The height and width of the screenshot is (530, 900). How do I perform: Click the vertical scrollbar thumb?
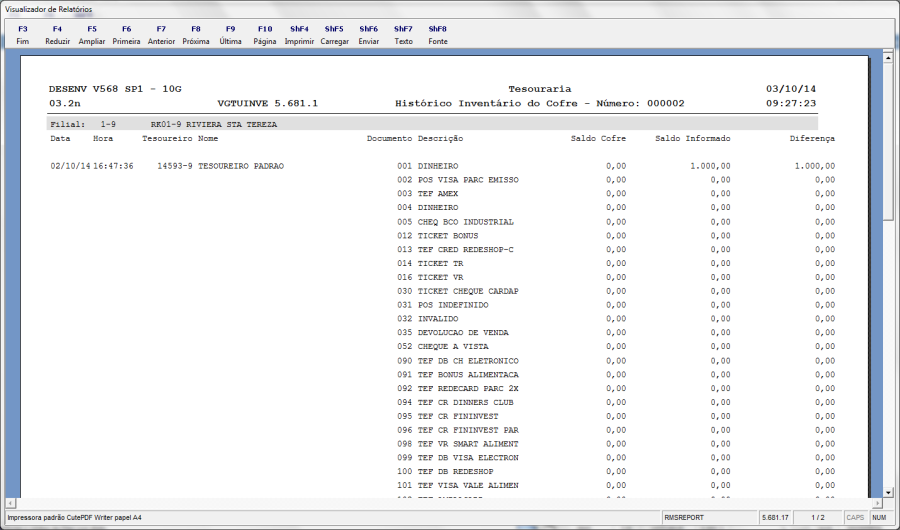[888, 141]
